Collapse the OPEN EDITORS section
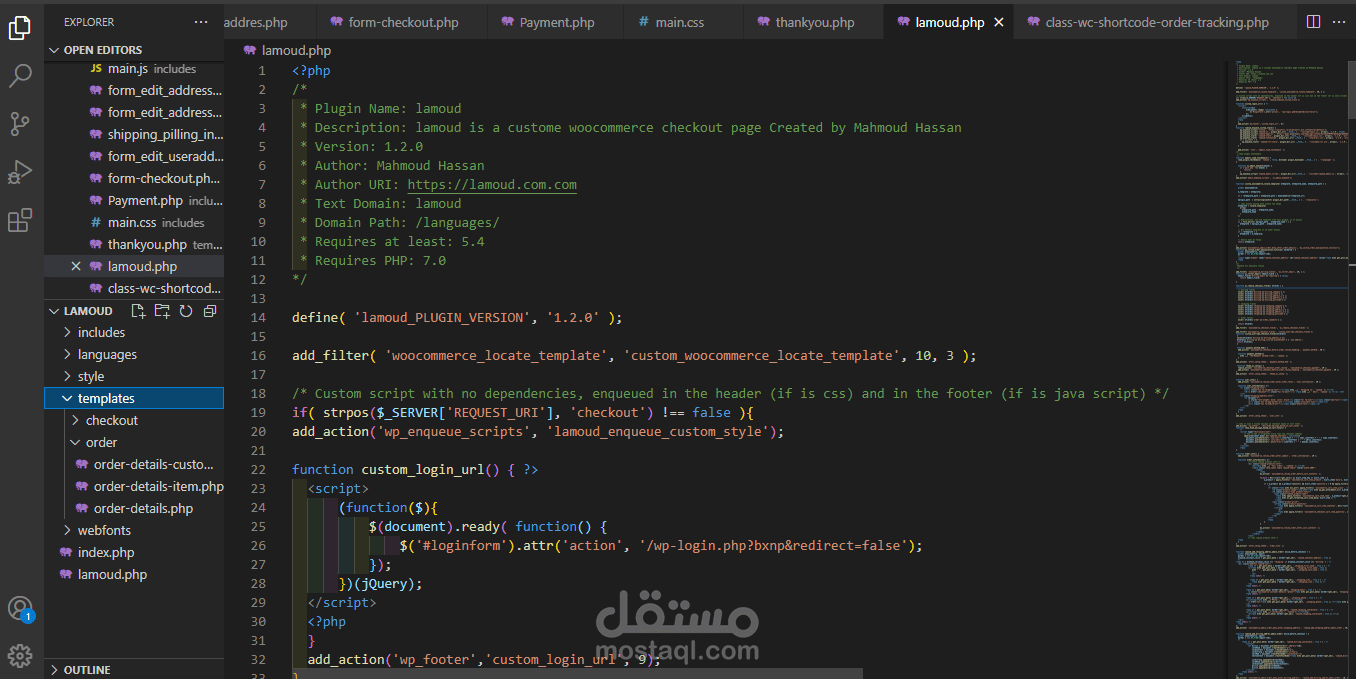This screenshot has height=679, width=1356. 54,50
